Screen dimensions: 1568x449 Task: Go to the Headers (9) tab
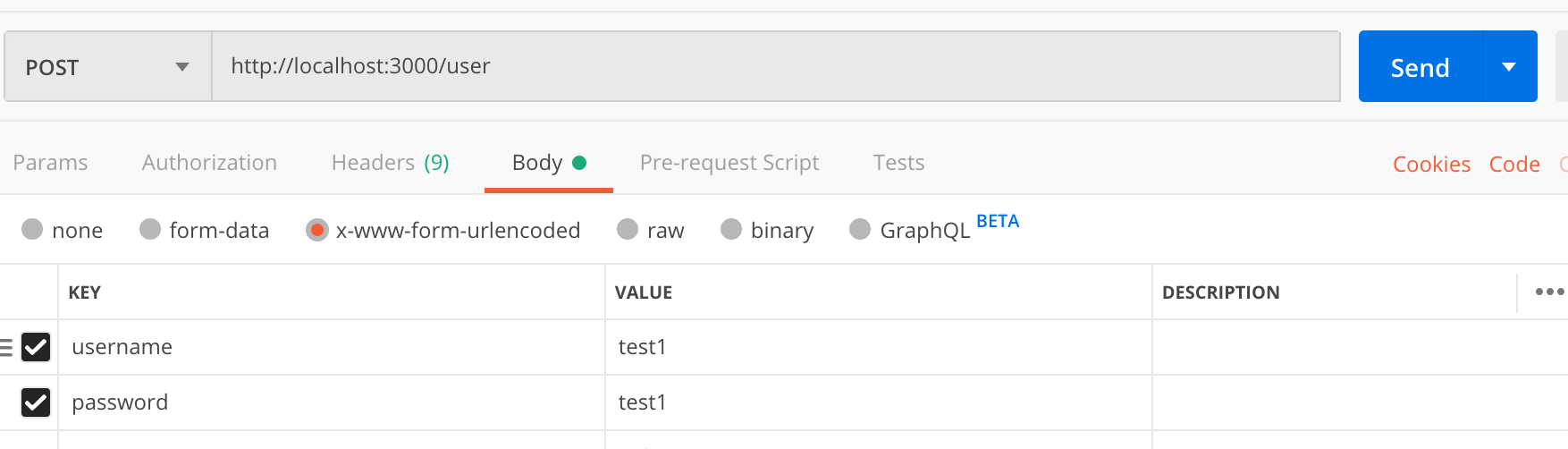(390, 163)
